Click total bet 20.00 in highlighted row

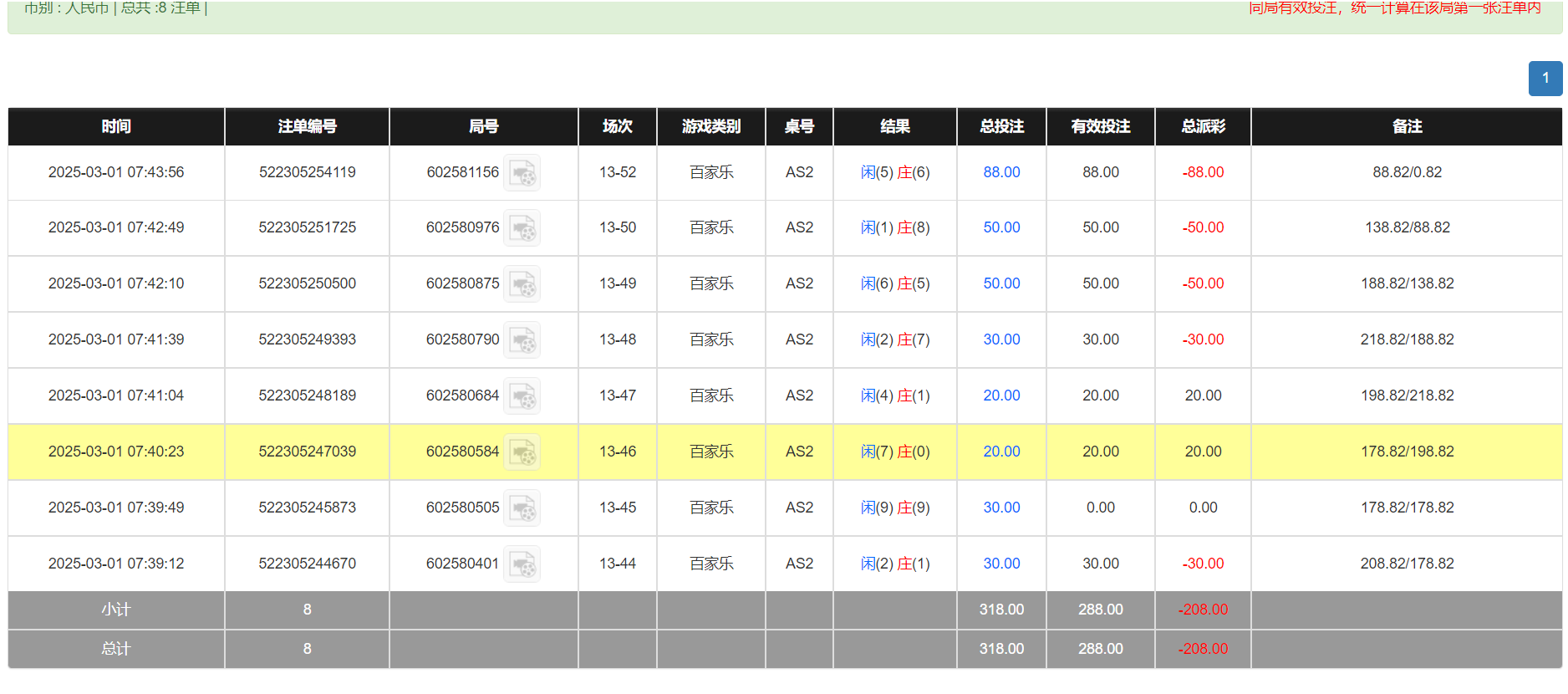tap(1001, 452)
